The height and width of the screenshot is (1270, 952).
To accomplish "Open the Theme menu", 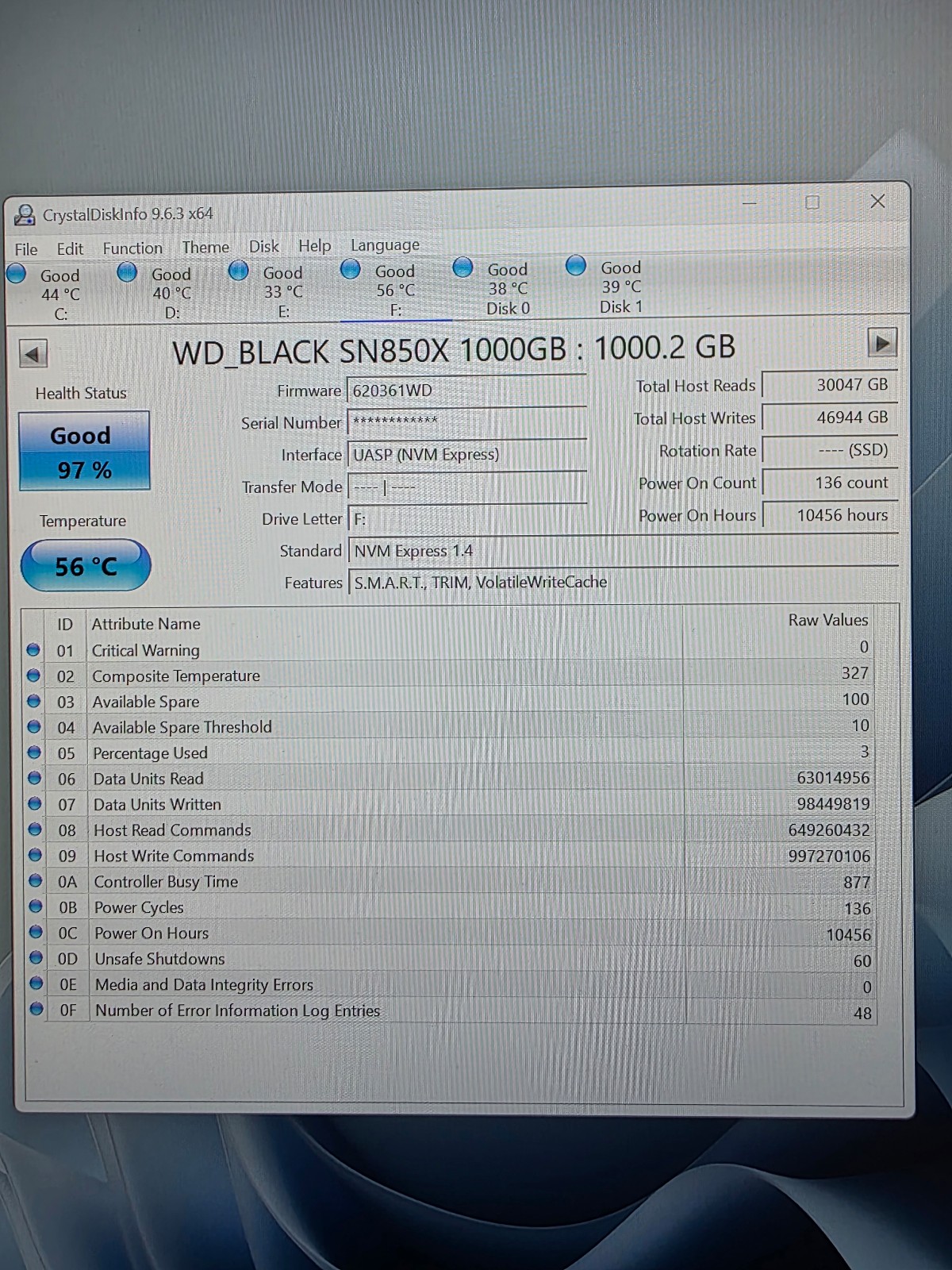I will point(205,248).
